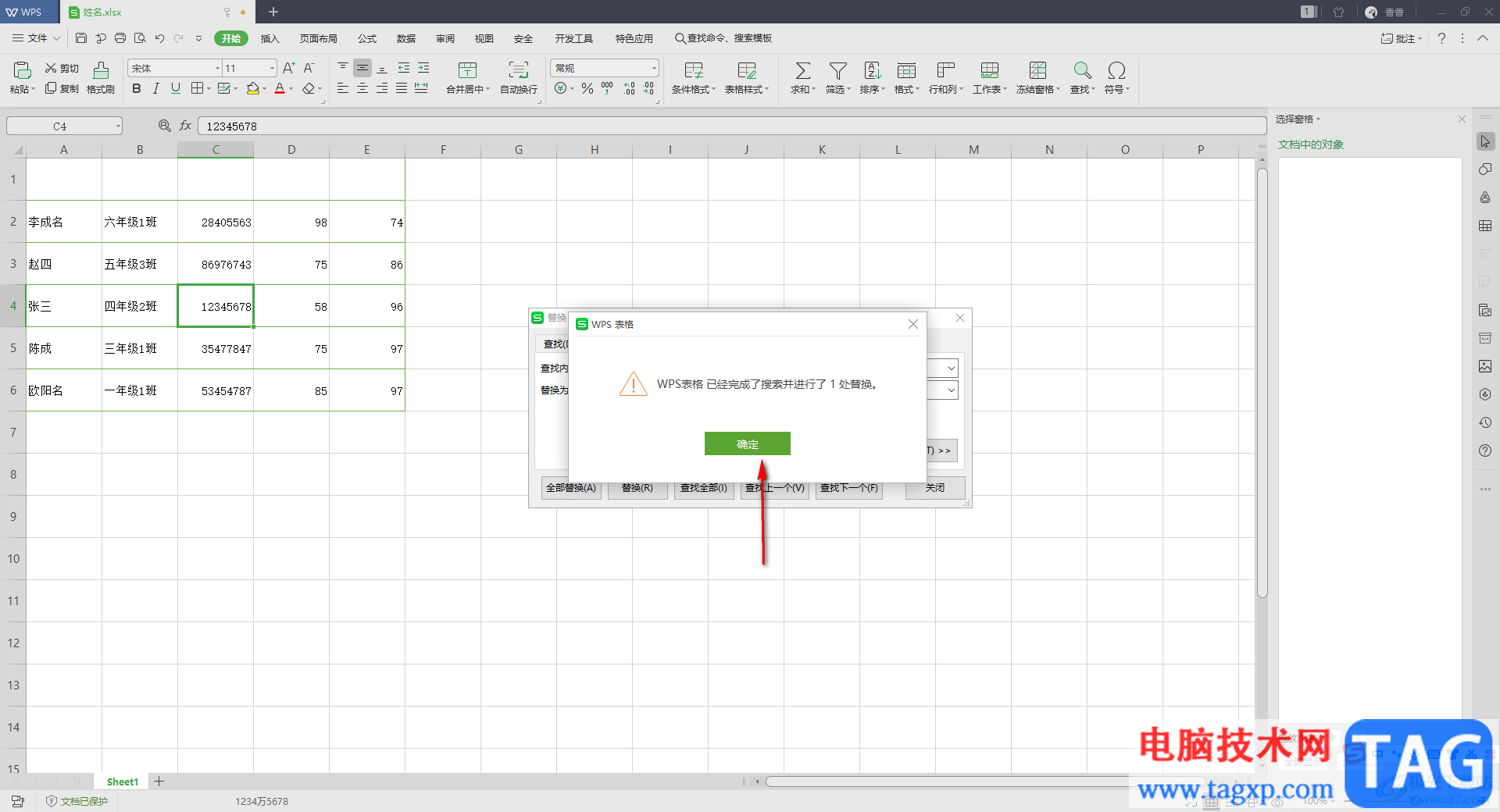Click 查找下一个(F) in the replace dialog
The image size is (1500, 812).
coord(849,488)
